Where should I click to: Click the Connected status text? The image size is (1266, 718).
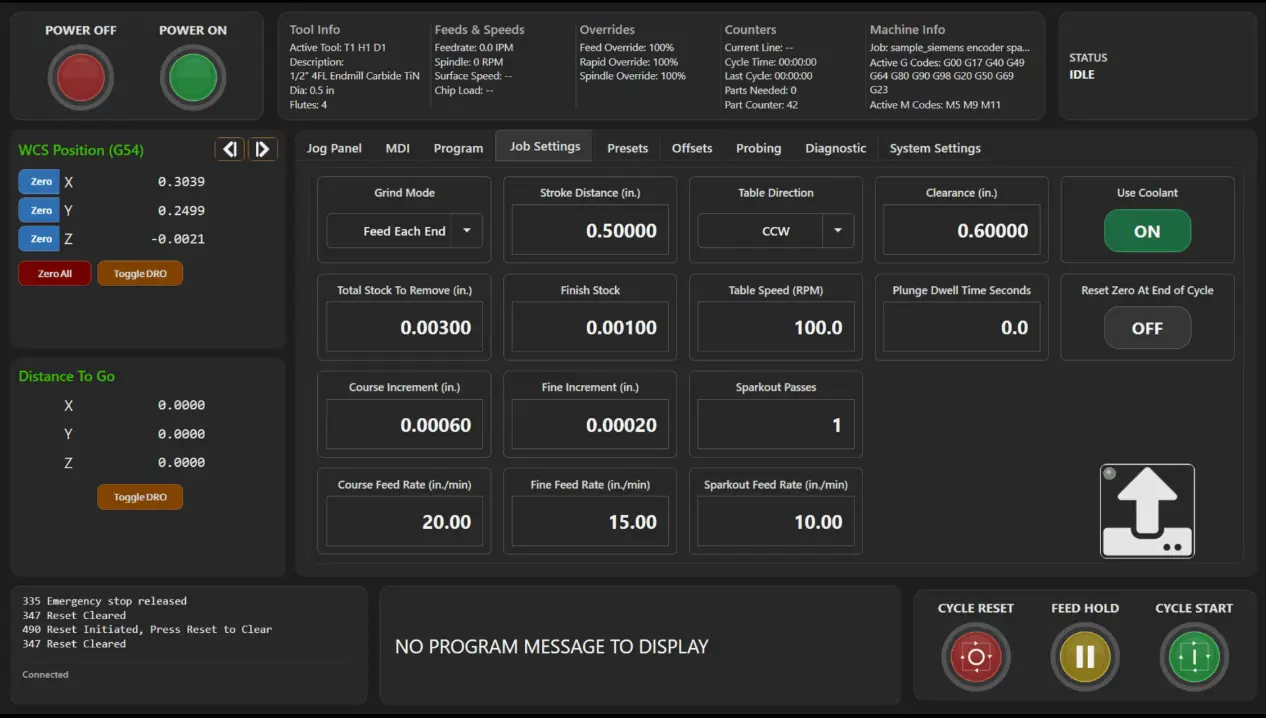click(x=46, y=675)
